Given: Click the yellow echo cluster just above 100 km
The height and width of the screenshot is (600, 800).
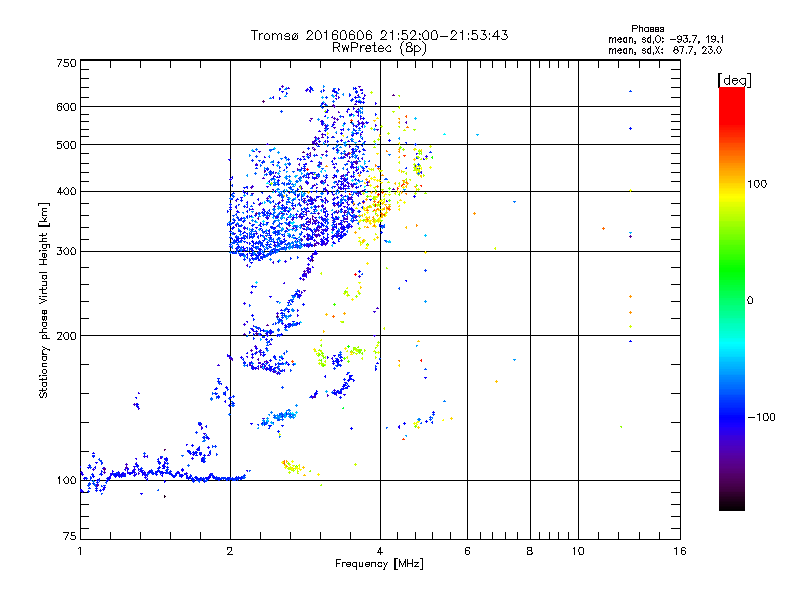Looking at the screenshot, I should point(295,467).
